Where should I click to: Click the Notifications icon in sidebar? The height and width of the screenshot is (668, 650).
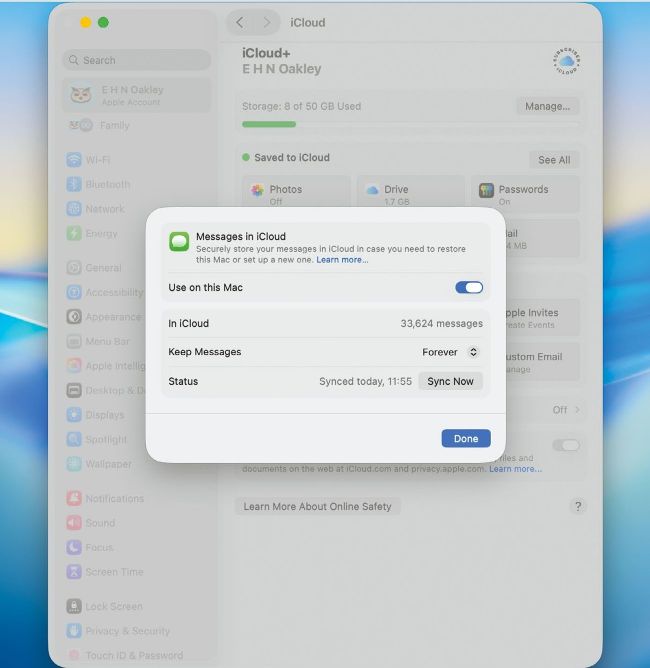tap(74, 498)
